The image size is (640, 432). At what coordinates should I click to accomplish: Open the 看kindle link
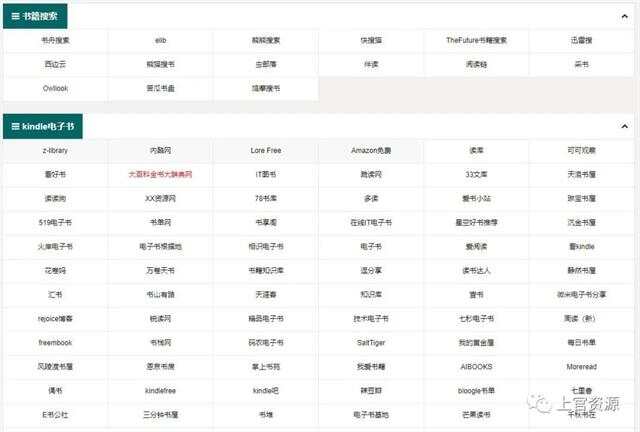582,247
